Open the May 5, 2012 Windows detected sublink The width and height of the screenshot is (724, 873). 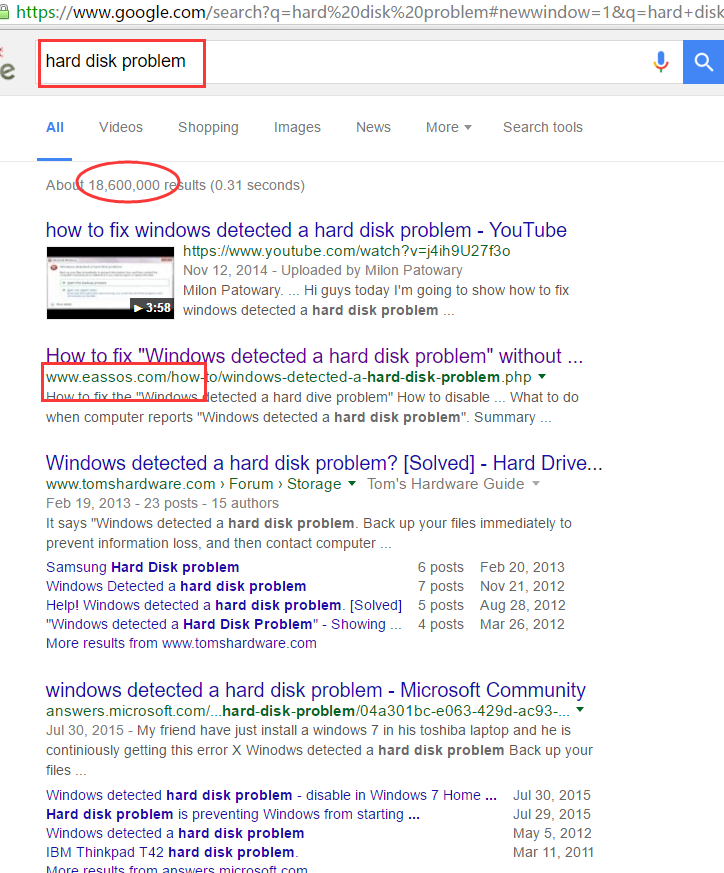click(x=175, y=833)
